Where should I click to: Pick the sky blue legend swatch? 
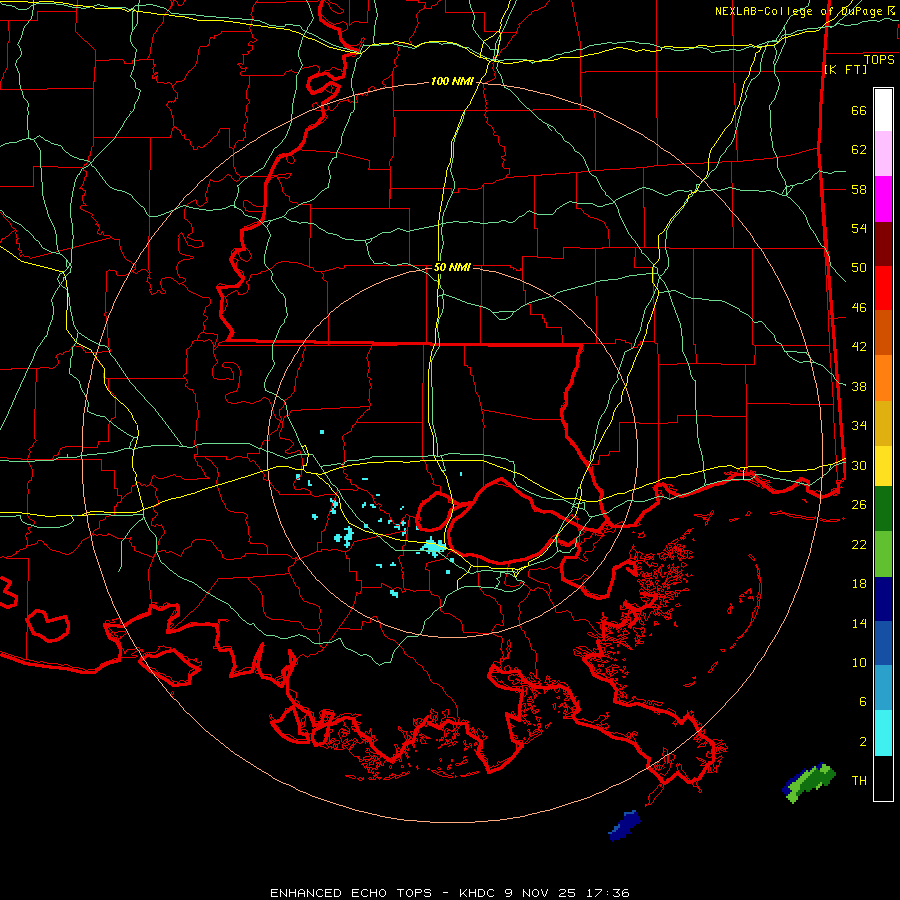click(883, 688)
